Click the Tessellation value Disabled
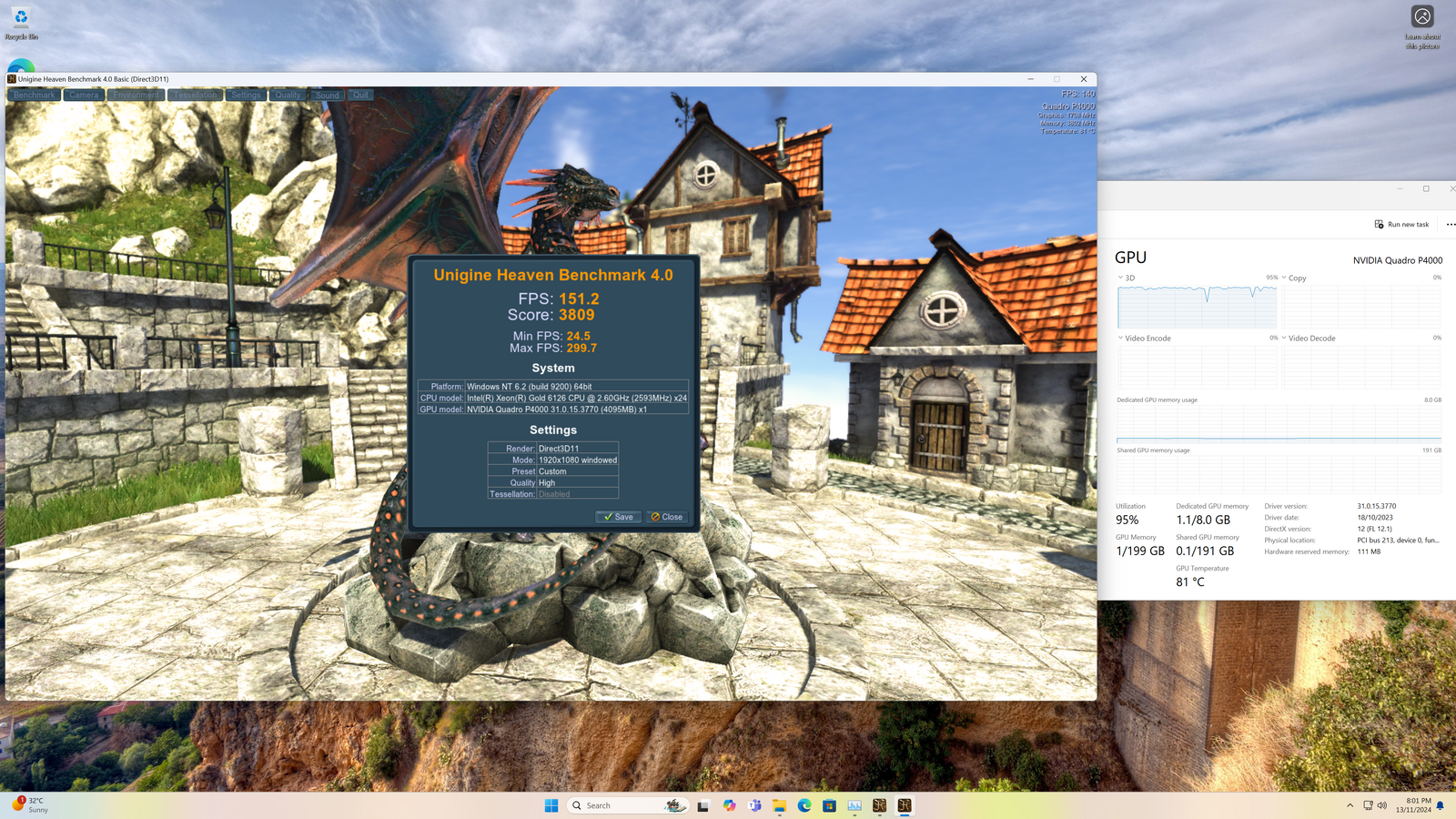The image size is (1456, 819). tap(554, 494)
